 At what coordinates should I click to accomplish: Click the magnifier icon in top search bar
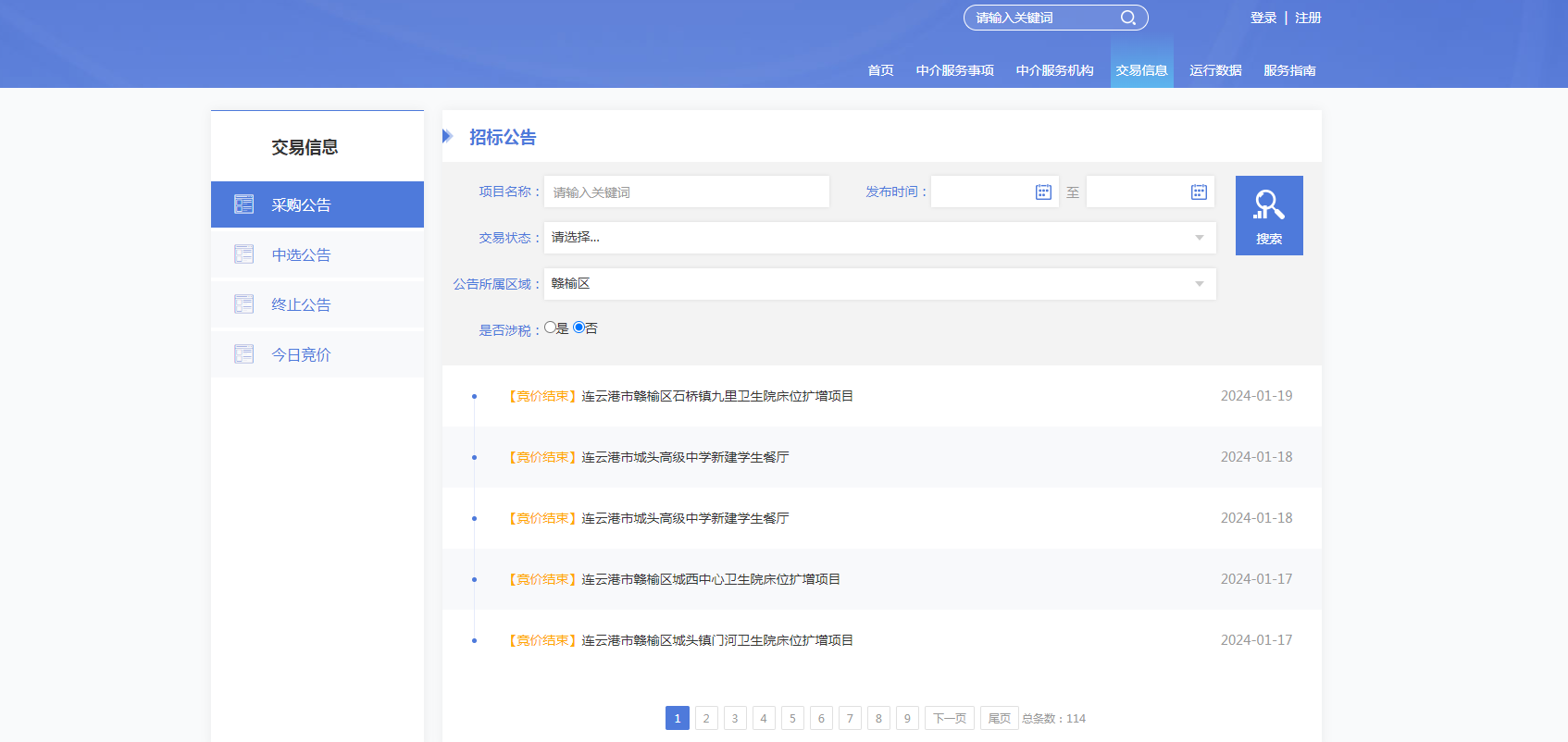click(1127, 18)
